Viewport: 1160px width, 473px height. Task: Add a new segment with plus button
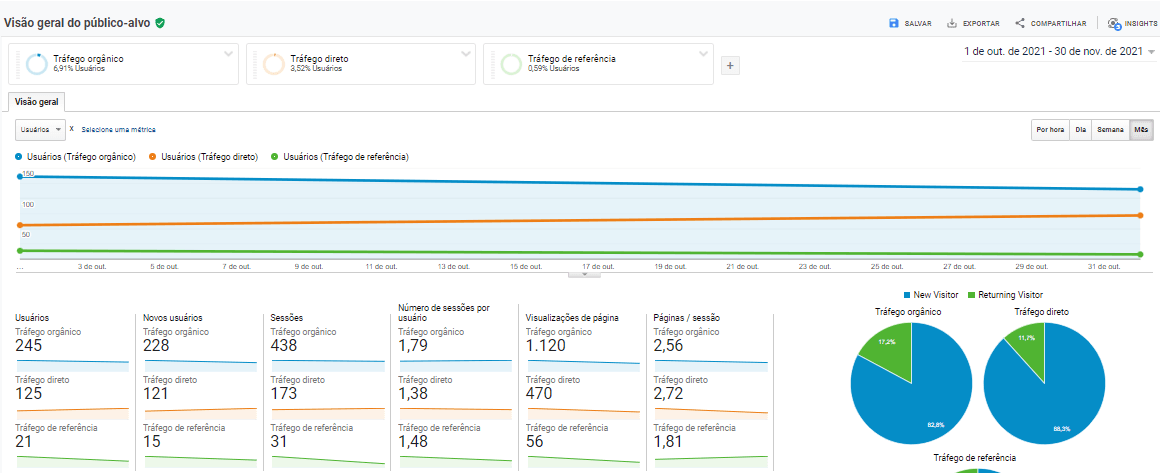[730, 66]
